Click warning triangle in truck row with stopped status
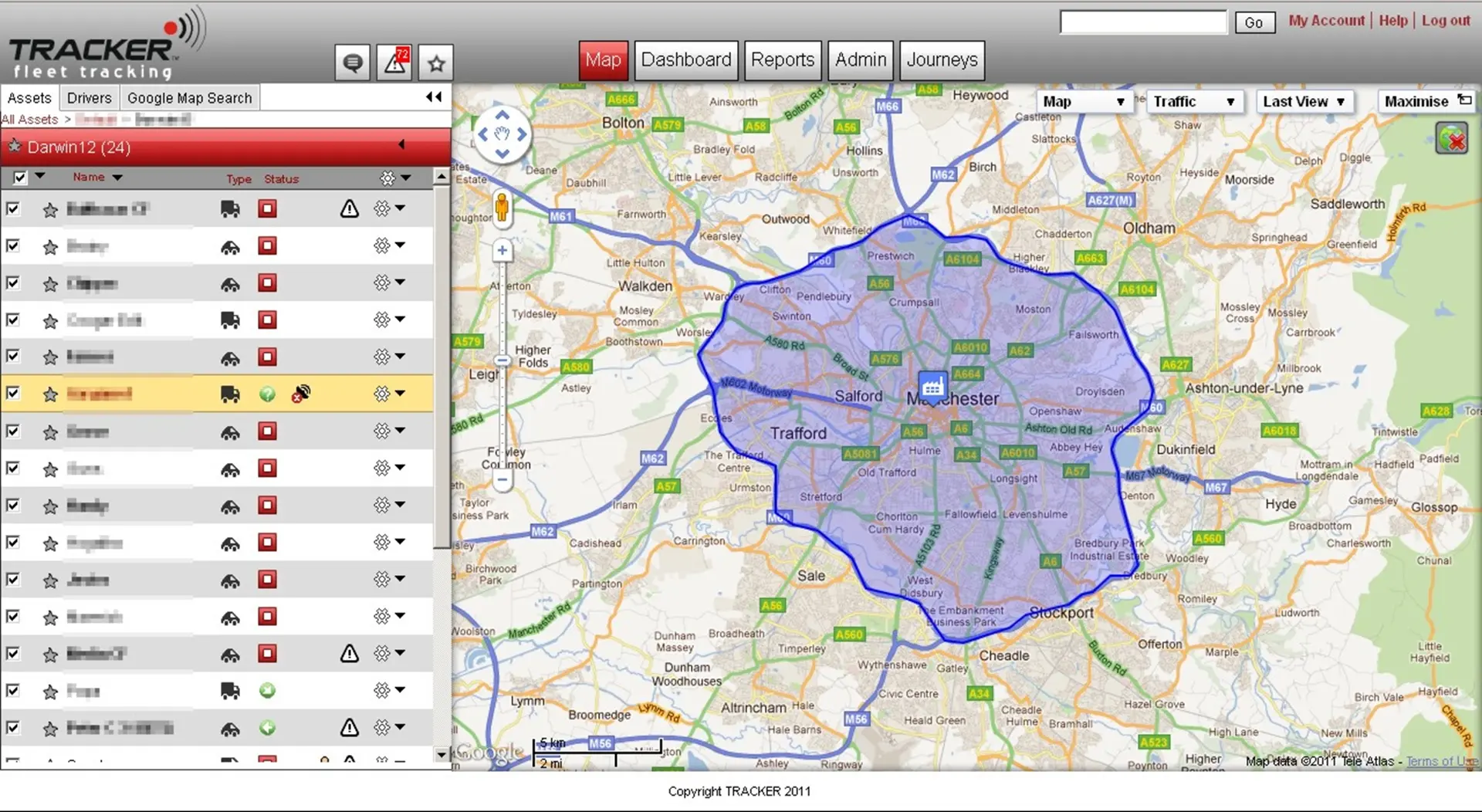This screenshot has width=1482, height=812. 350,208
